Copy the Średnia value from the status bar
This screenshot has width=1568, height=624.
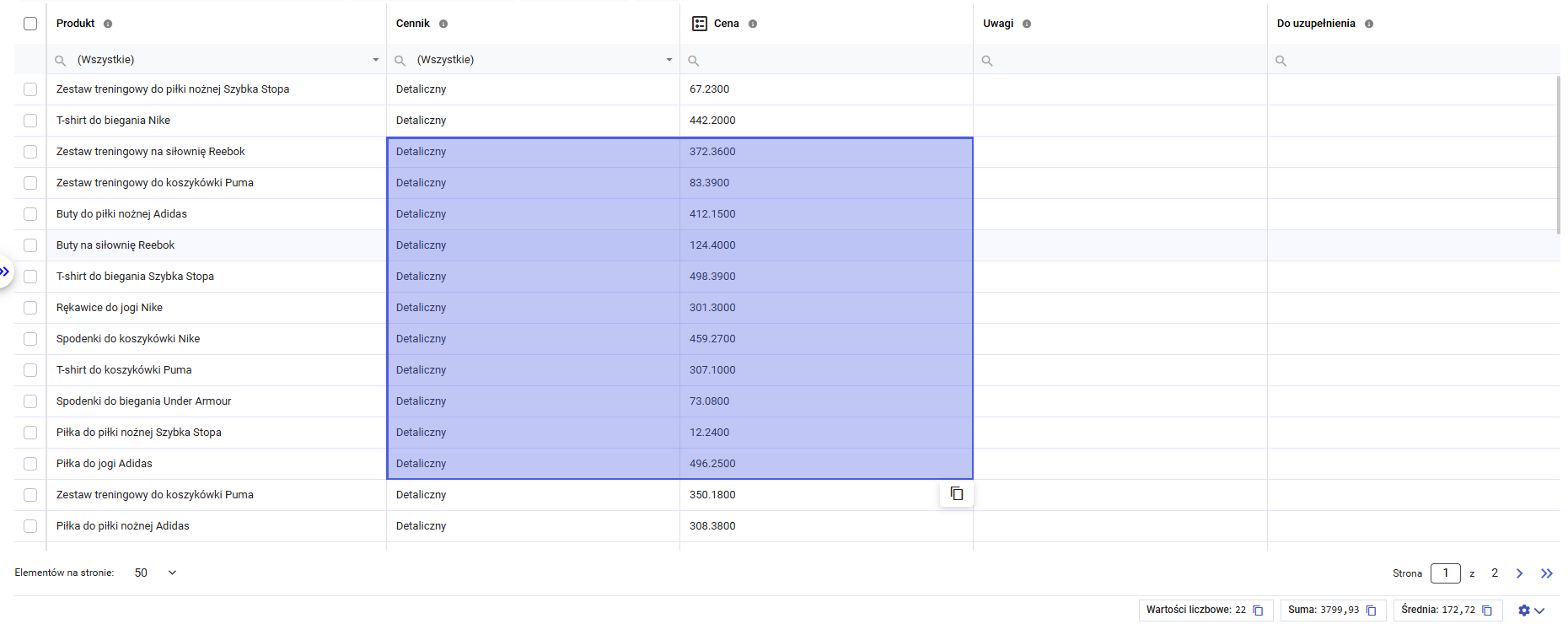point(1487,611)
